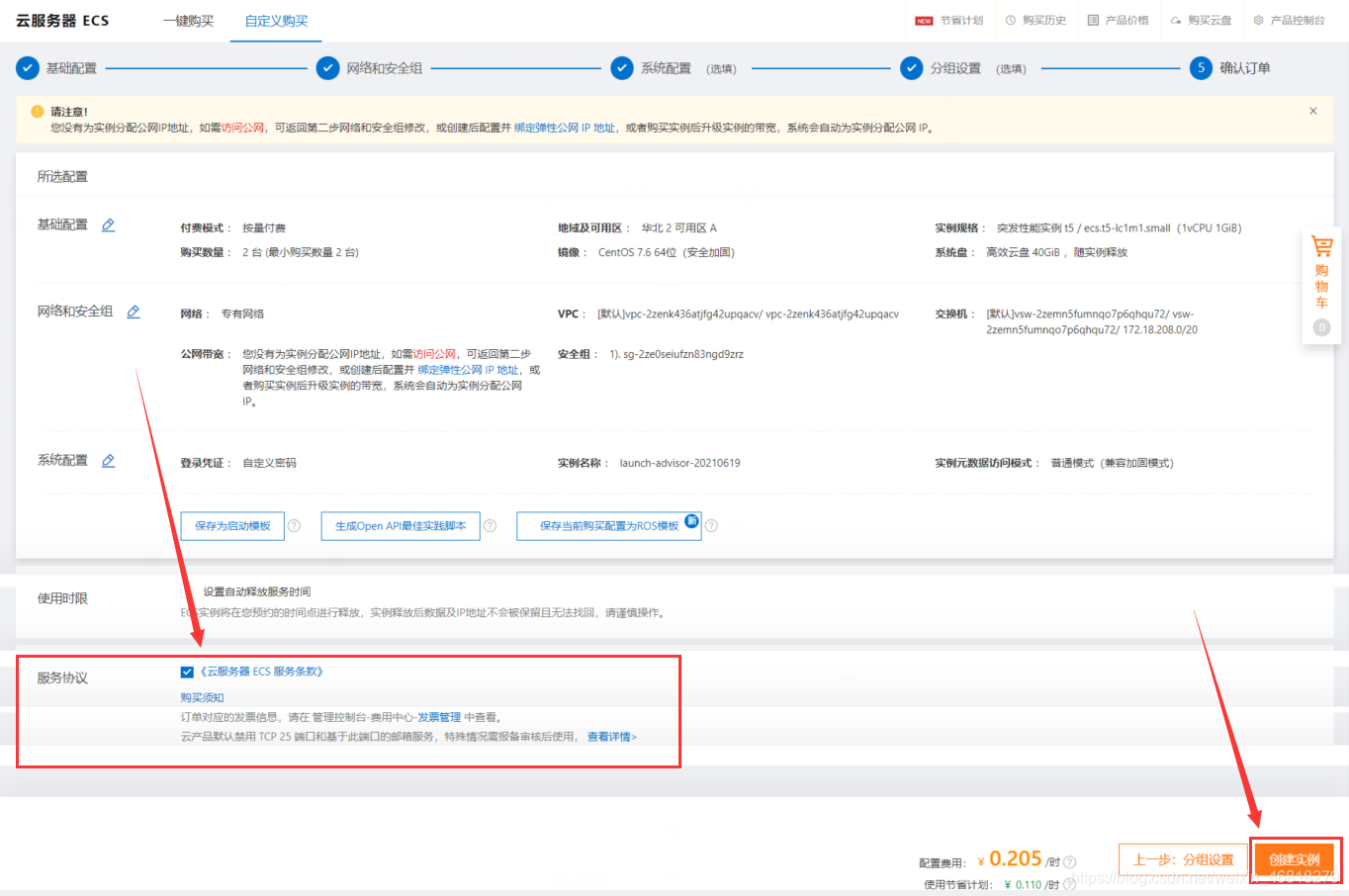Go to the 网络和安全组 step label

tap(385, 68)
